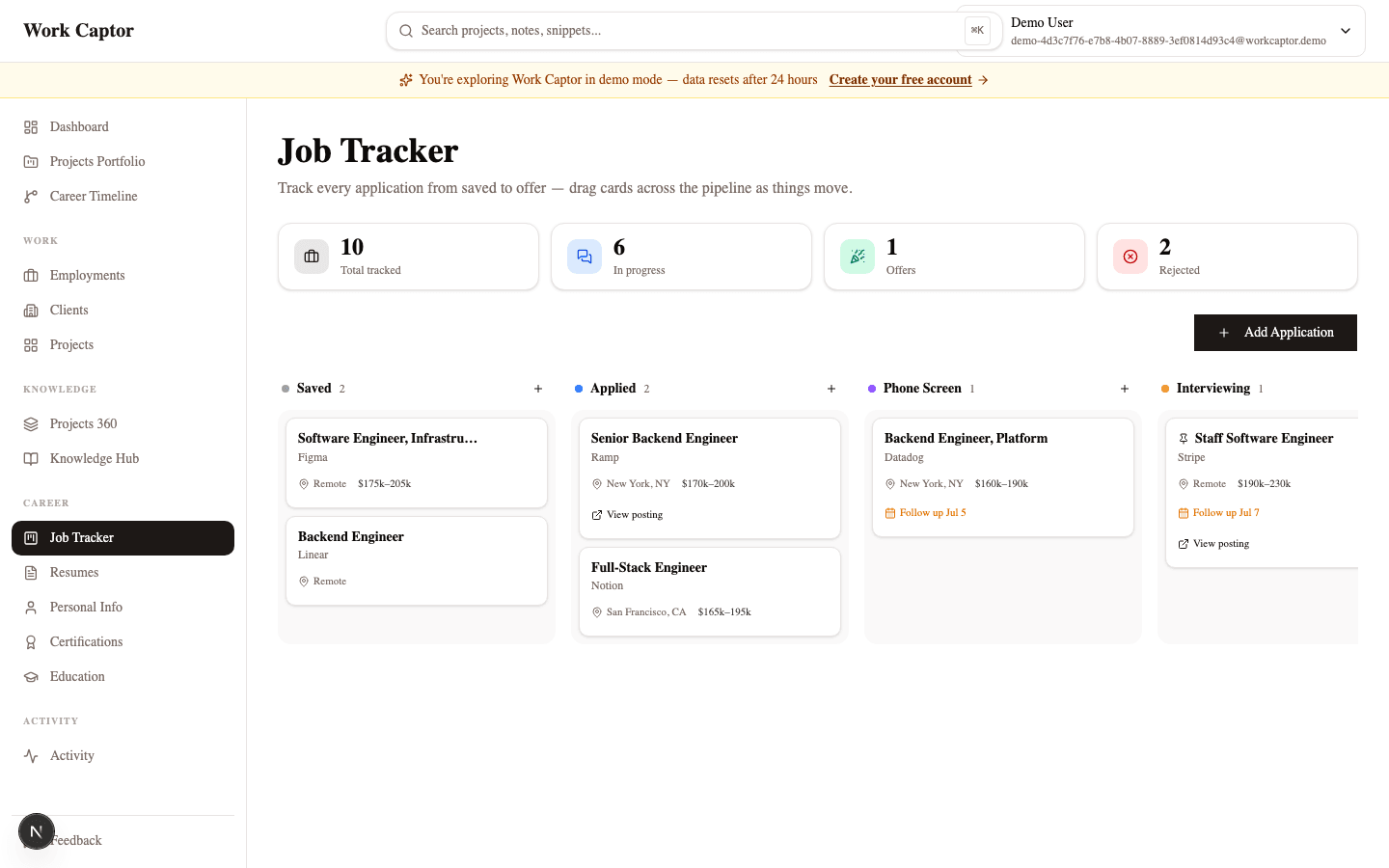Open the Career Timeline branch icon
The height and width of the screenshot is (868, 1389).
tap(31, 197)
